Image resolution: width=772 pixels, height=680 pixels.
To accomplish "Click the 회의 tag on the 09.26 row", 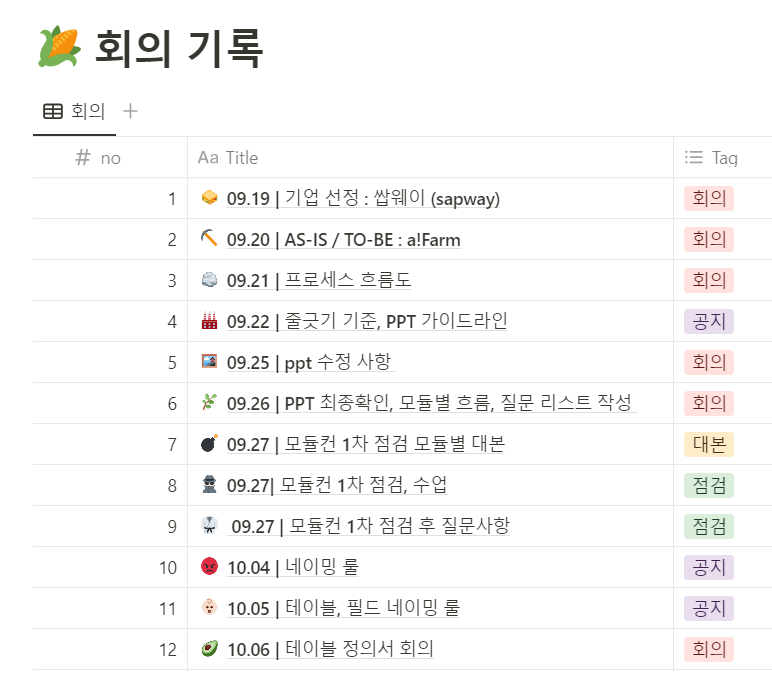I will point(709,403).
